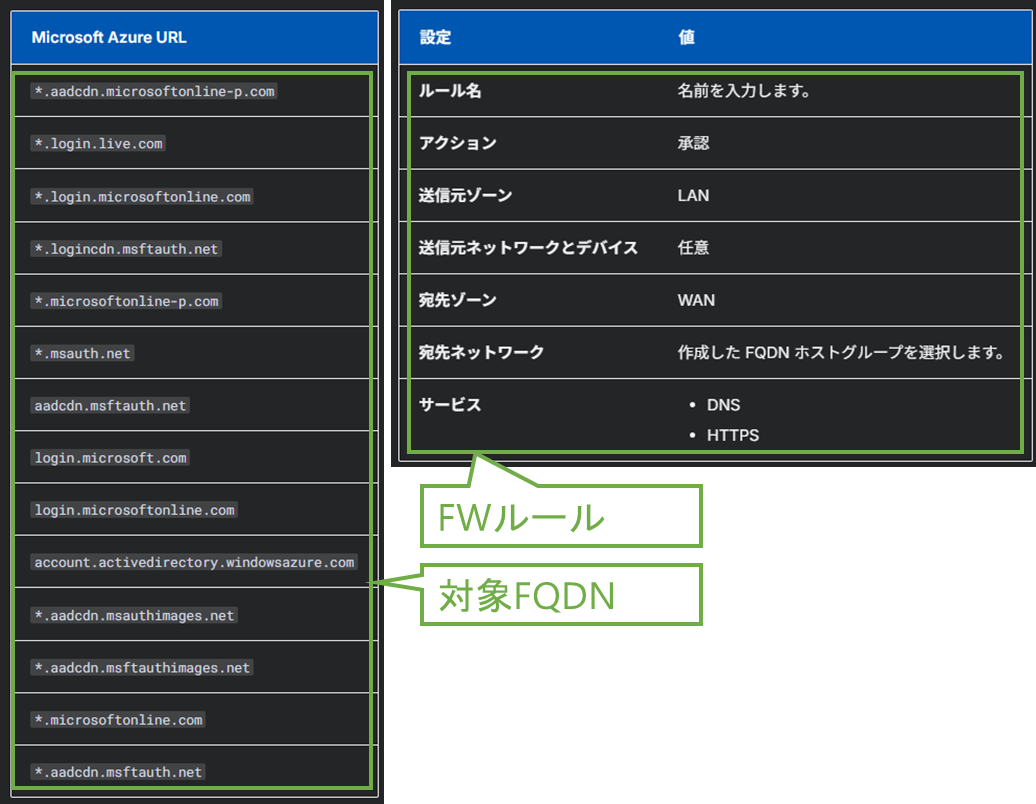Click the ルール名 setting label
The width and height of the screenshot is (1036, 804).
tap(450, 91)
